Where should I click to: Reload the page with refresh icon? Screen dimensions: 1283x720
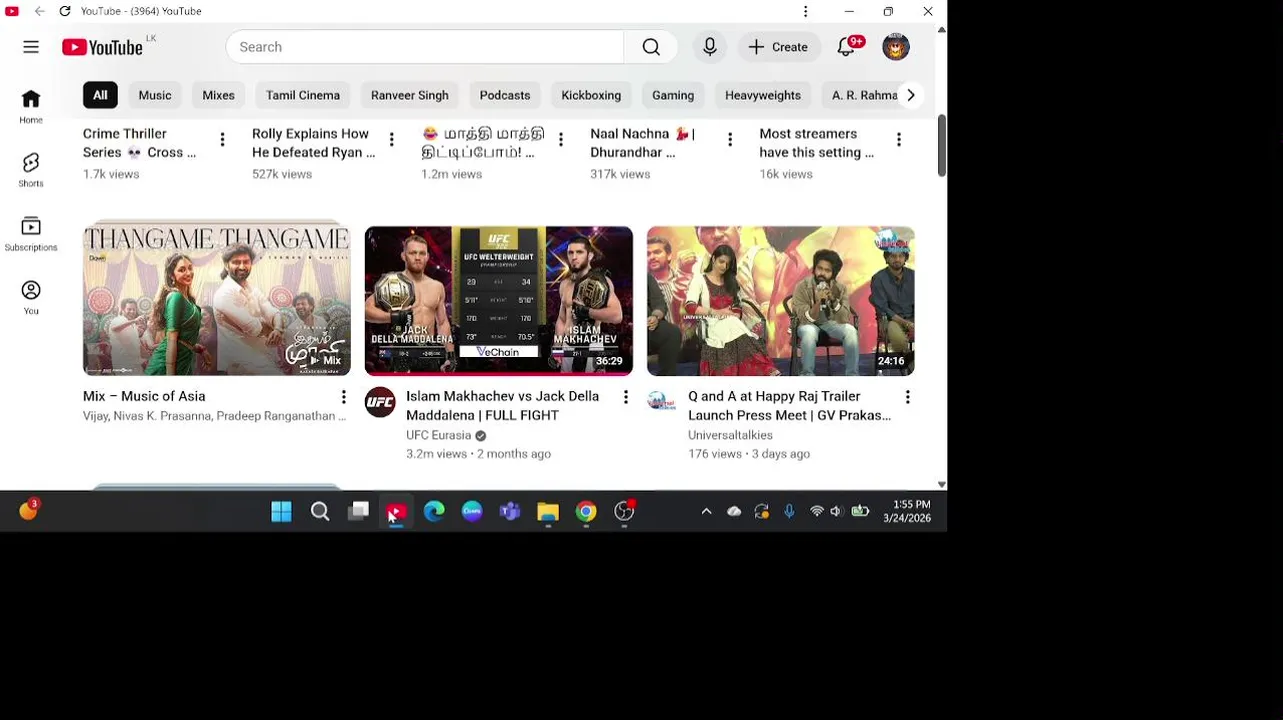pyautogui.click(x=65, y=11)
